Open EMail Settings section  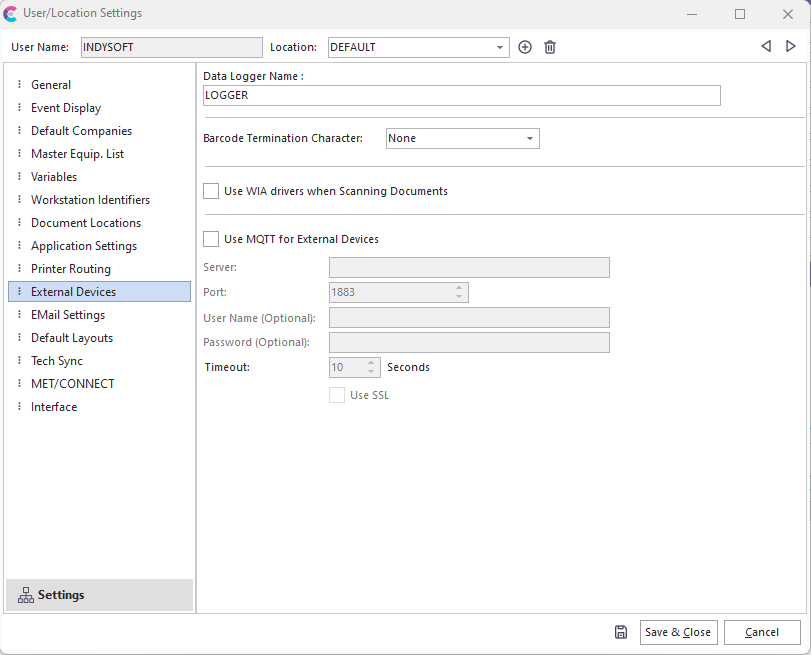[x=67, y=315]
